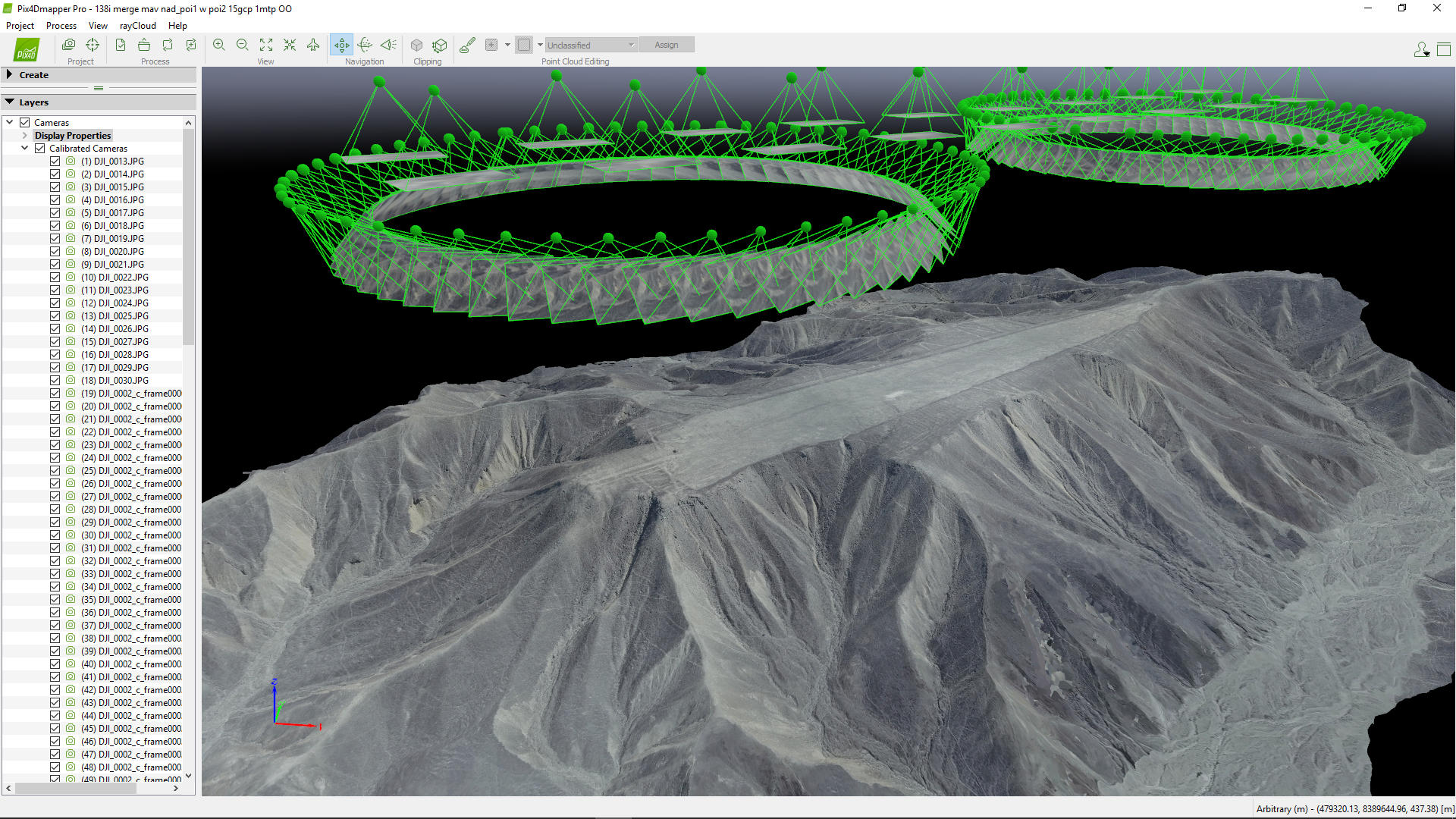Uncheck the DJI_0013.JPG camera checkbox
The image size is (1456, 819).
pos(55,162)
